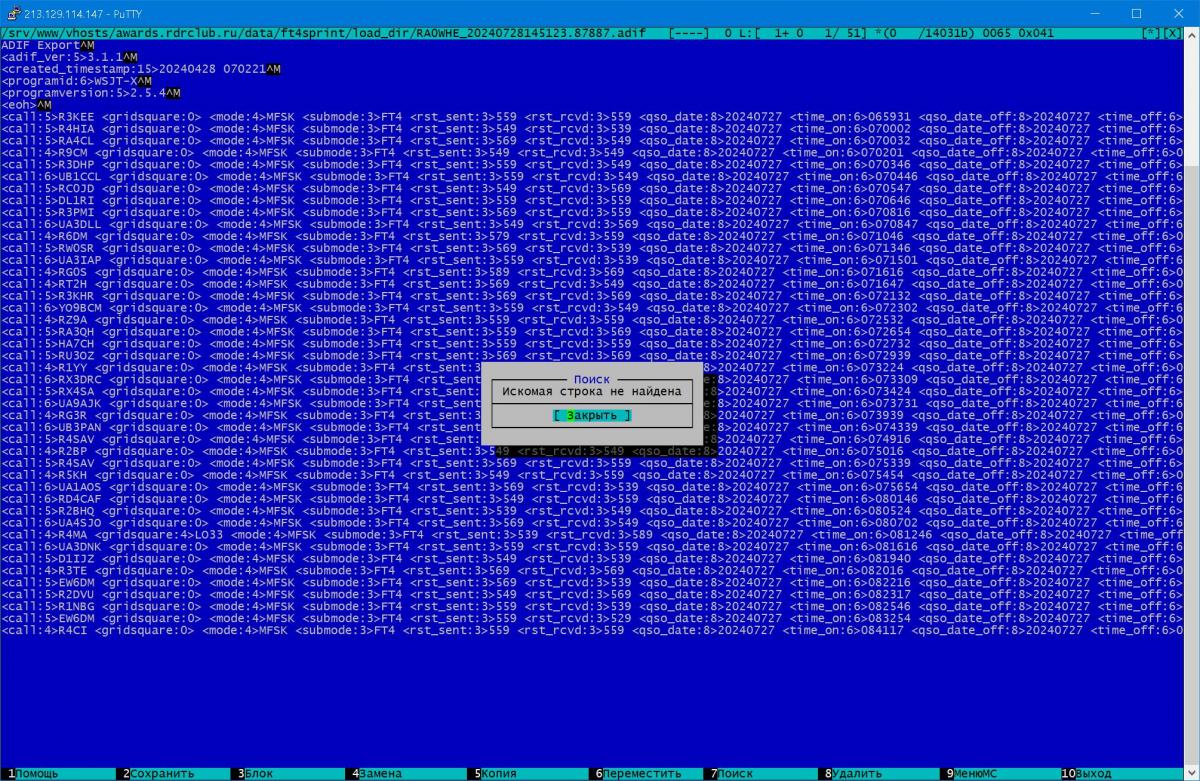Click the Поиск dialog title
The height and width of the screenshot is (781, 1200).
tap(591, 380)
